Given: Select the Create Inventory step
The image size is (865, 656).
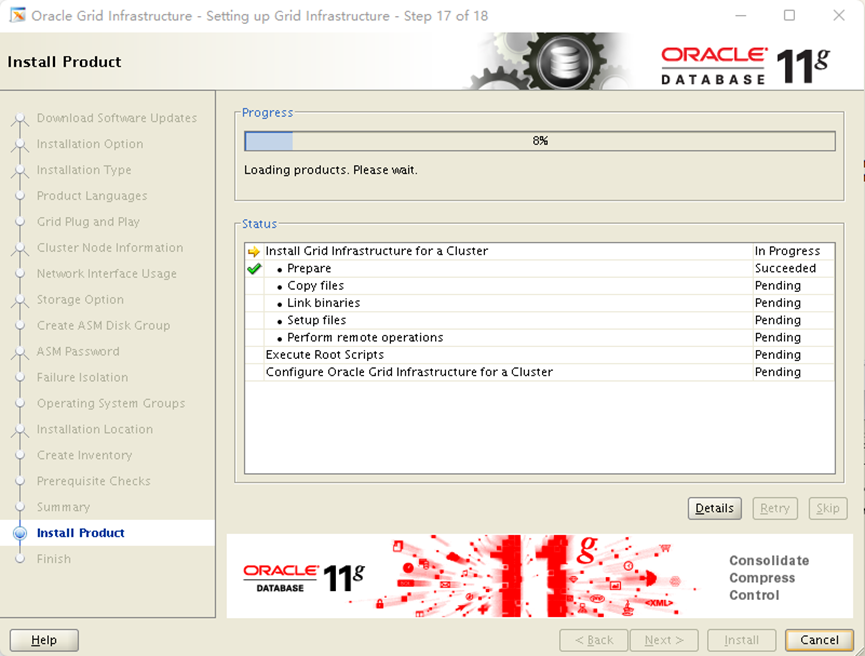Looking at the screenshot, I should [84, 455].
